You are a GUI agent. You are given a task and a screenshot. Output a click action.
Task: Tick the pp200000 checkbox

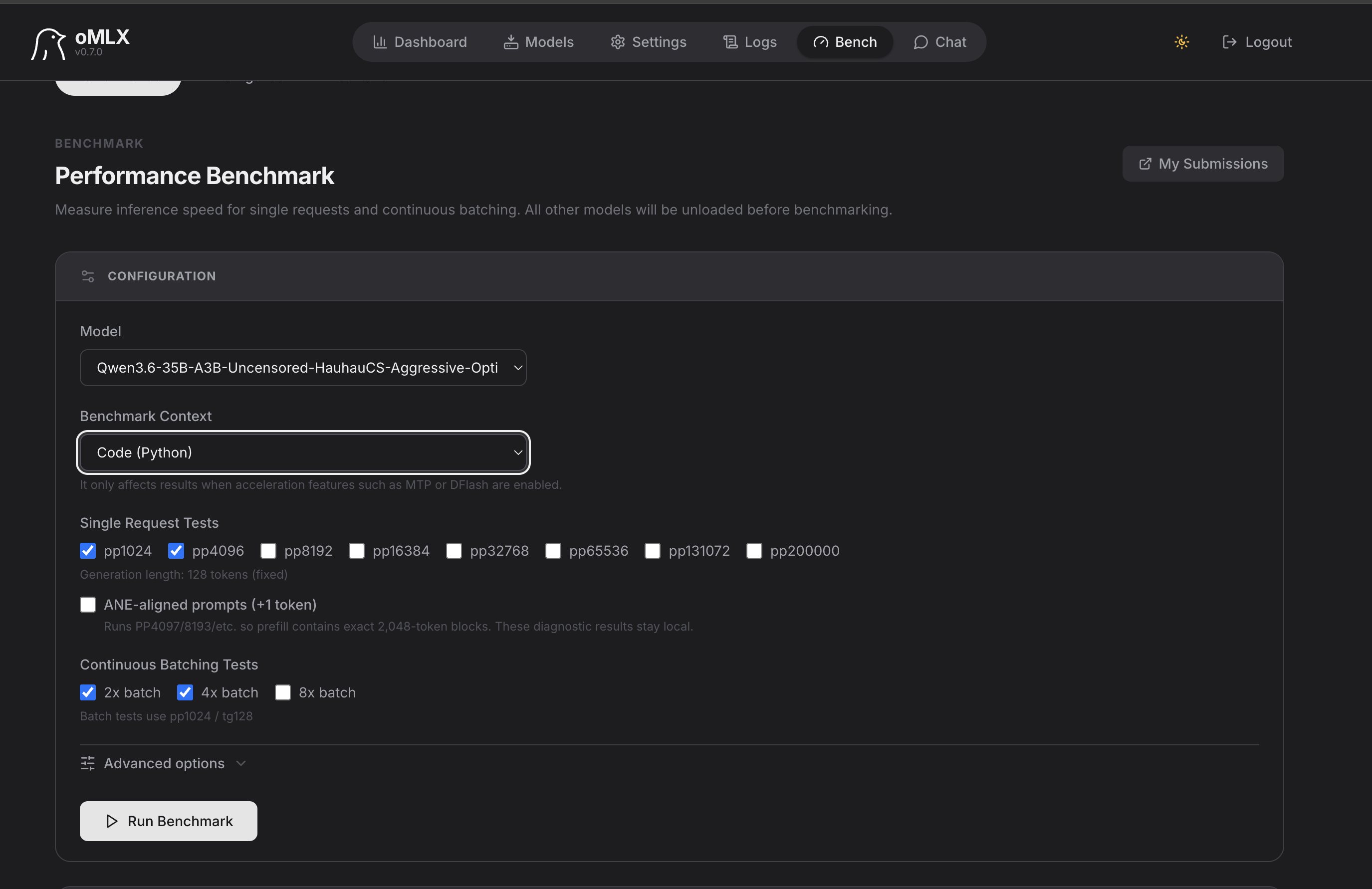click(754, 551)
